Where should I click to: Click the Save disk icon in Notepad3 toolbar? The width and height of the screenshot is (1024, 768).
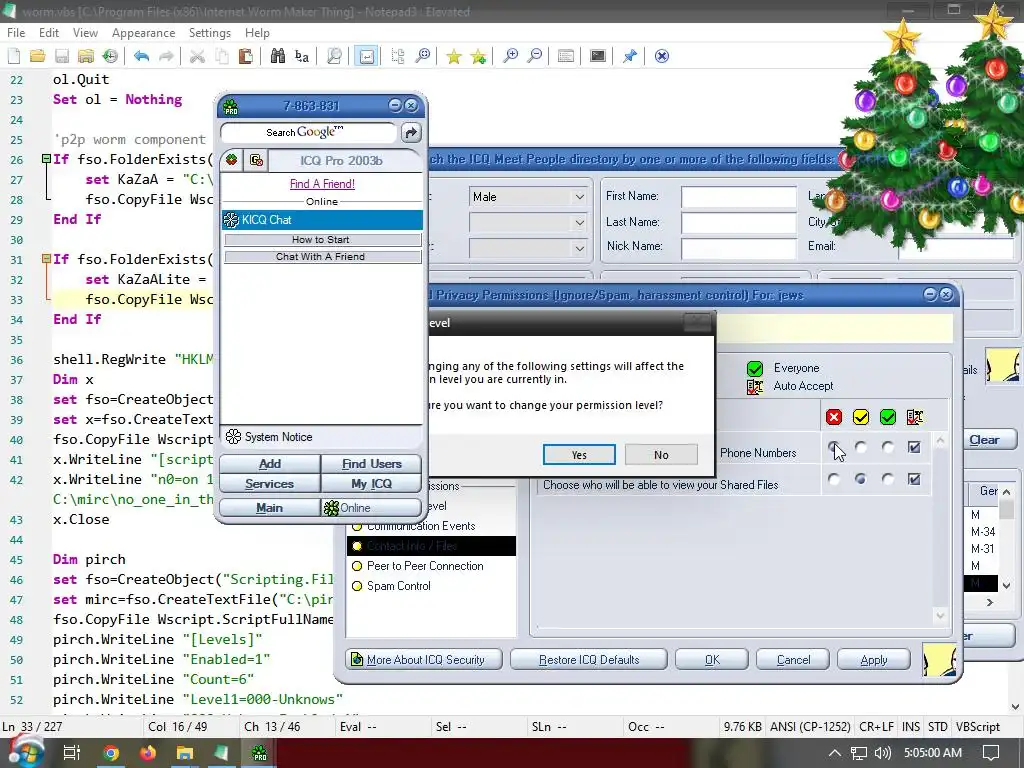click(62, 56)
